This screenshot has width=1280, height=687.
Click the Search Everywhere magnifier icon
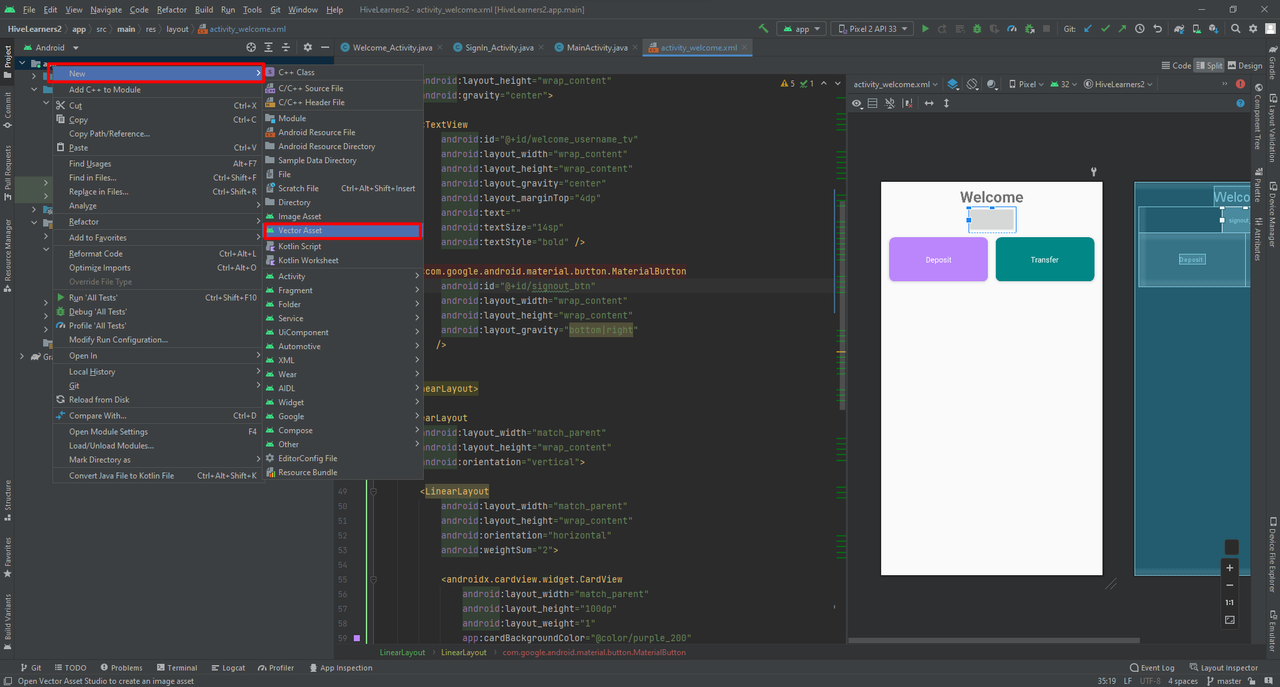1236,29
